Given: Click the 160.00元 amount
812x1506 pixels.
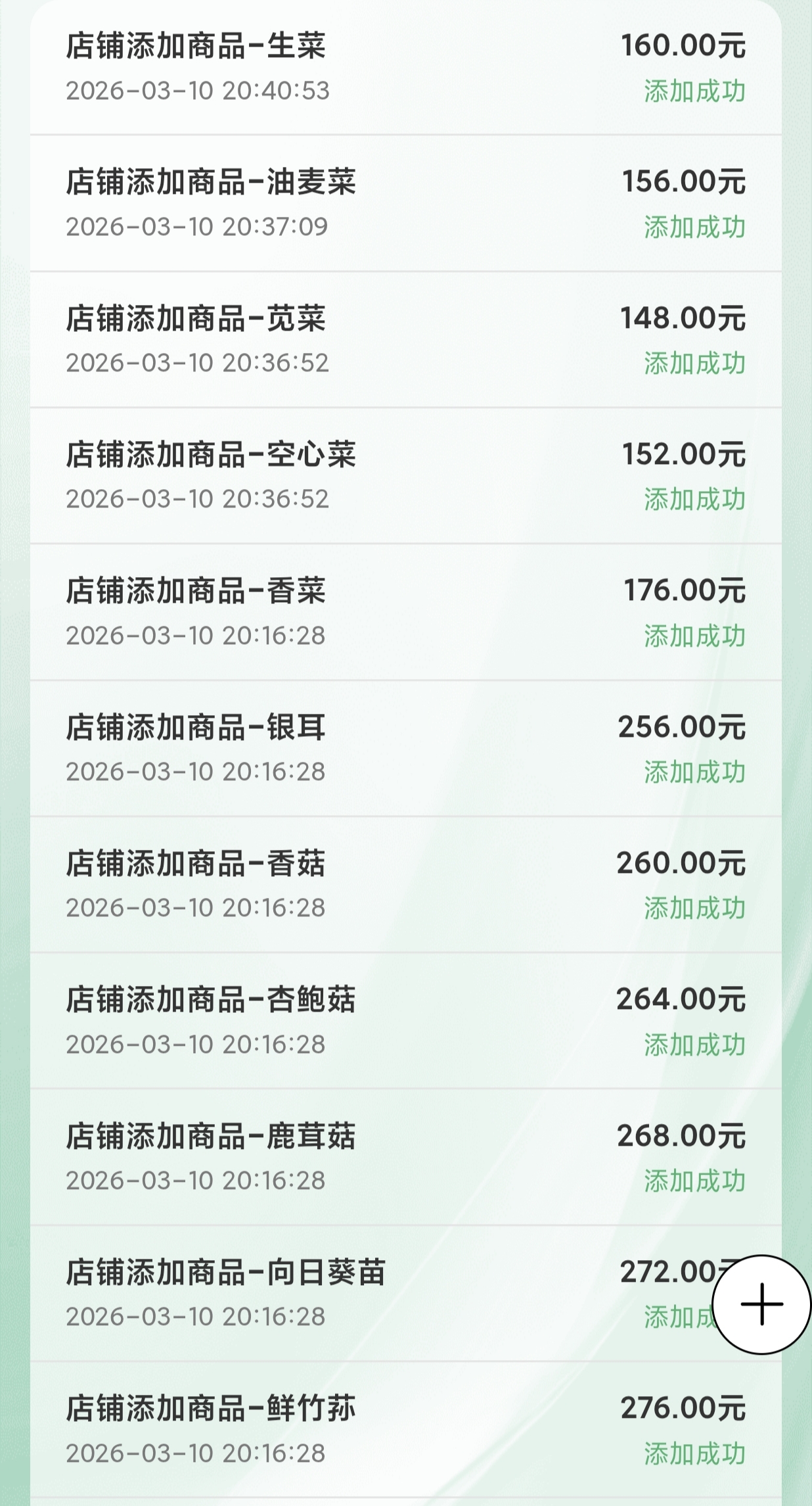Looking at the screenshot, I should point(683,46).
